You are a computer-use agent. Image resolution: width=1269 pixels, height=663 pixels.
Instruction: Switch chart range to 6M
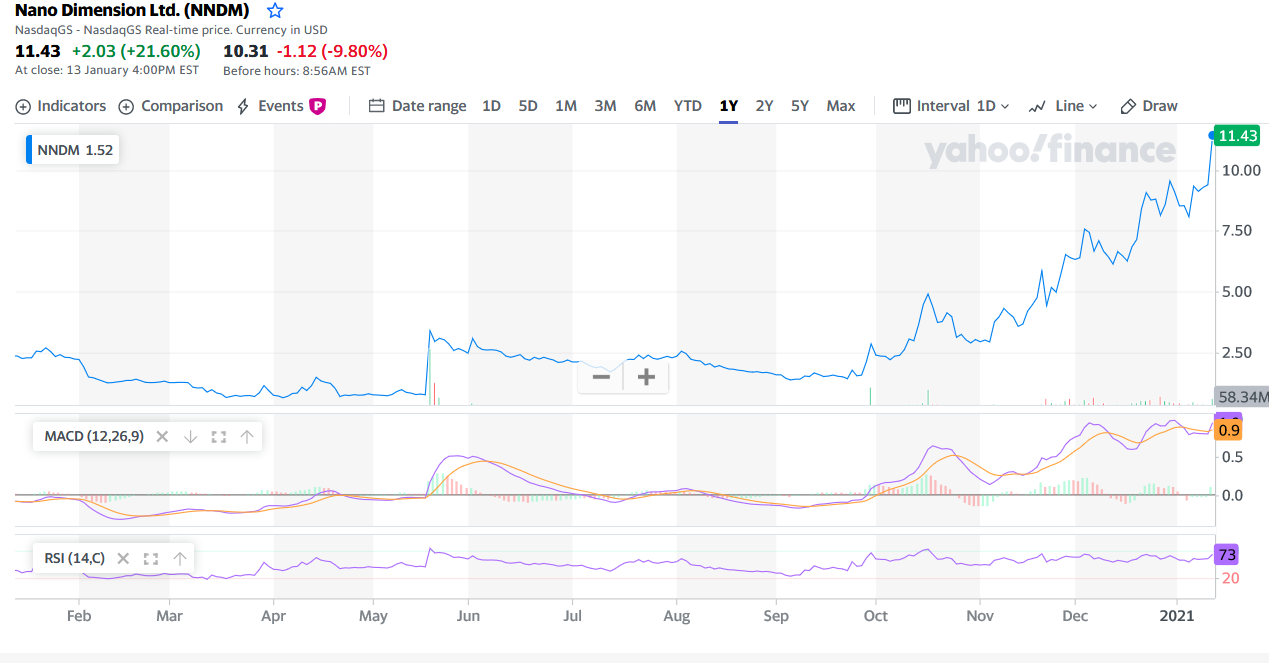pos(645,106)
